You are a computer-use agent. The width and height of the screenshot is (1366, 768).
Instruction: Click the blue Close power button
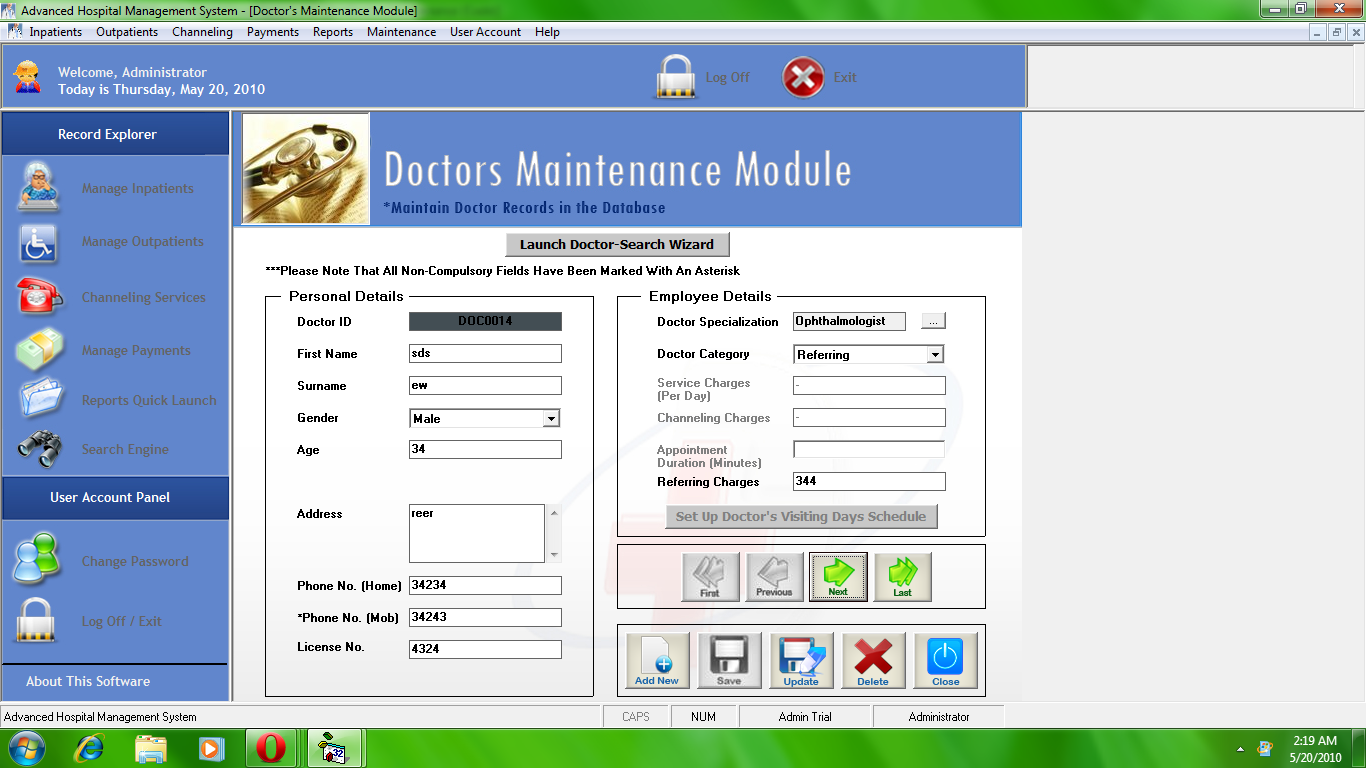[x=945, y=660]
